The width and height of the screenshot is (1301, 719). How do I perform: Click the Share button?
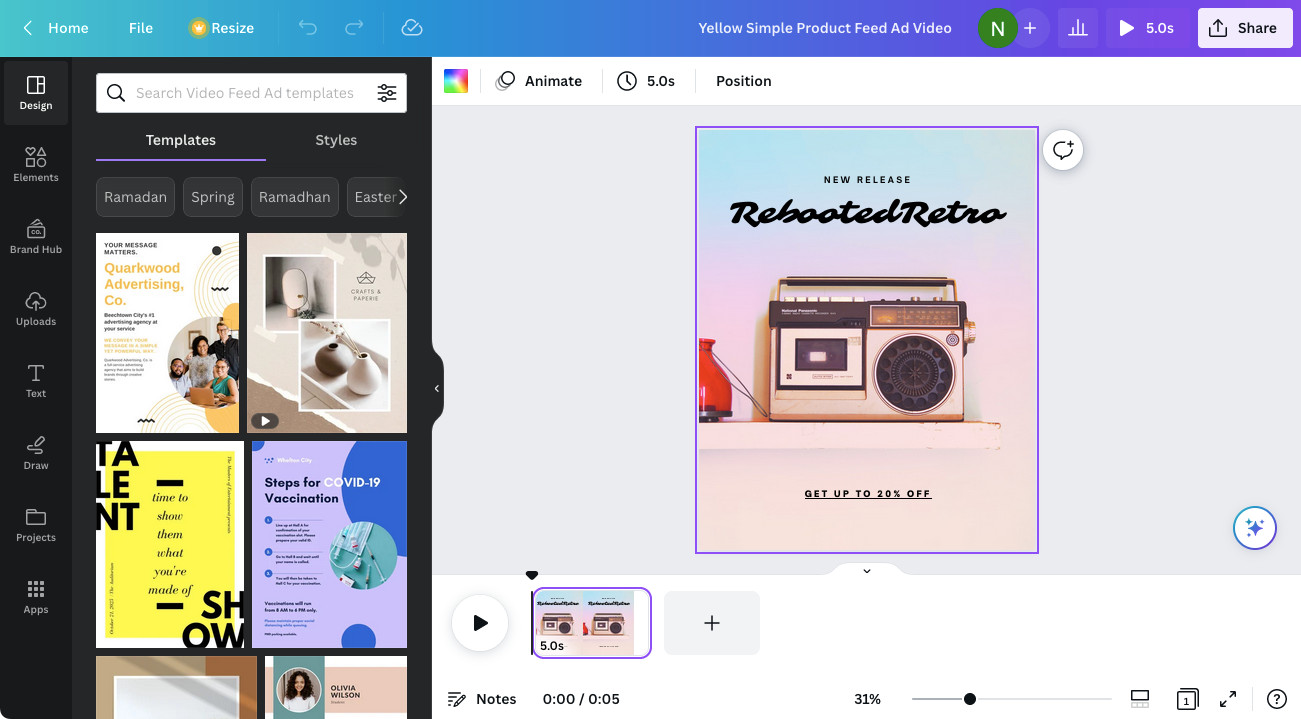click(x=1243, y=28)
